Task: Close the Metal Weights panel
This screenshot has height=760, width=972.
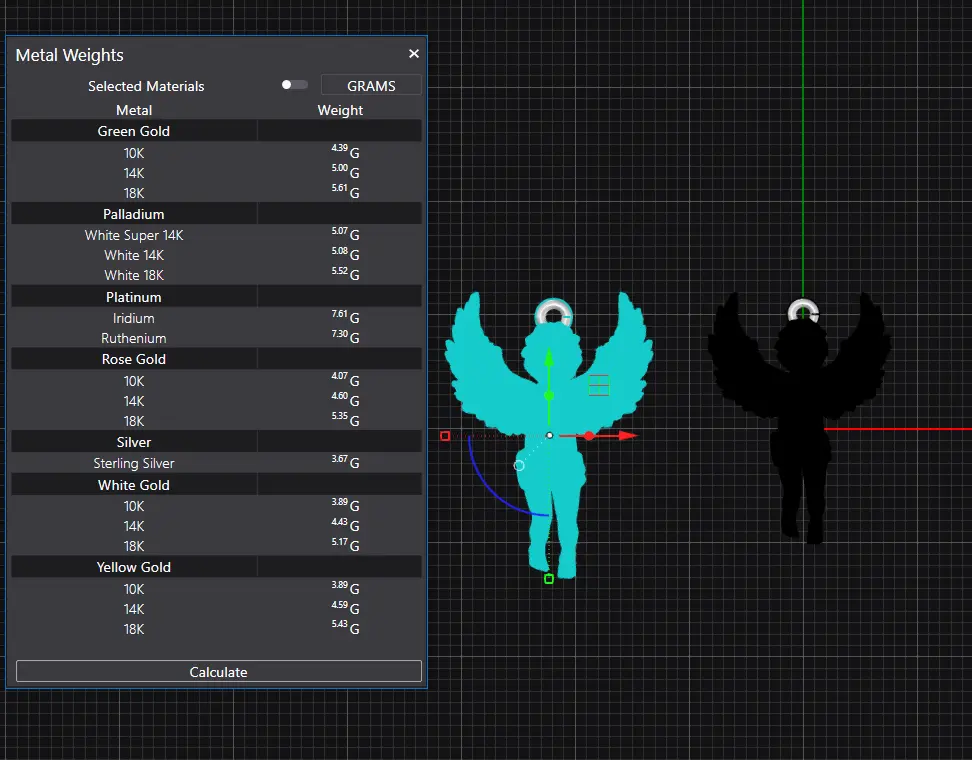Action: pos(414,54)
